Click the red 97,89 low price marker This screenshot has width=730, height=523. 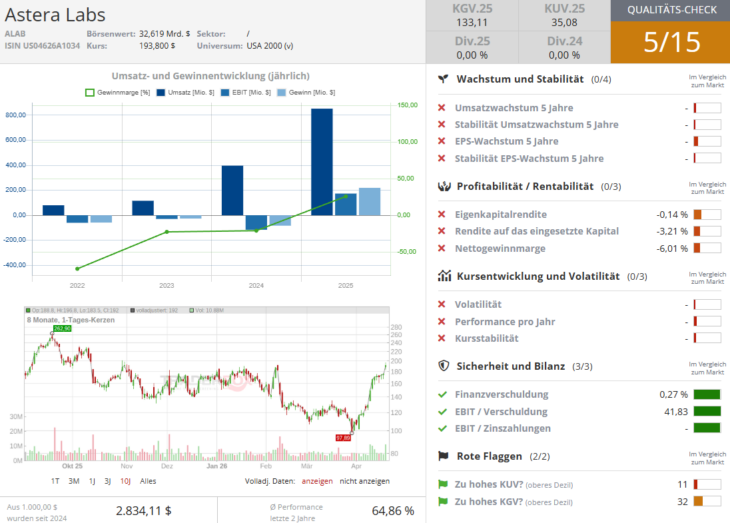(343, 437)
